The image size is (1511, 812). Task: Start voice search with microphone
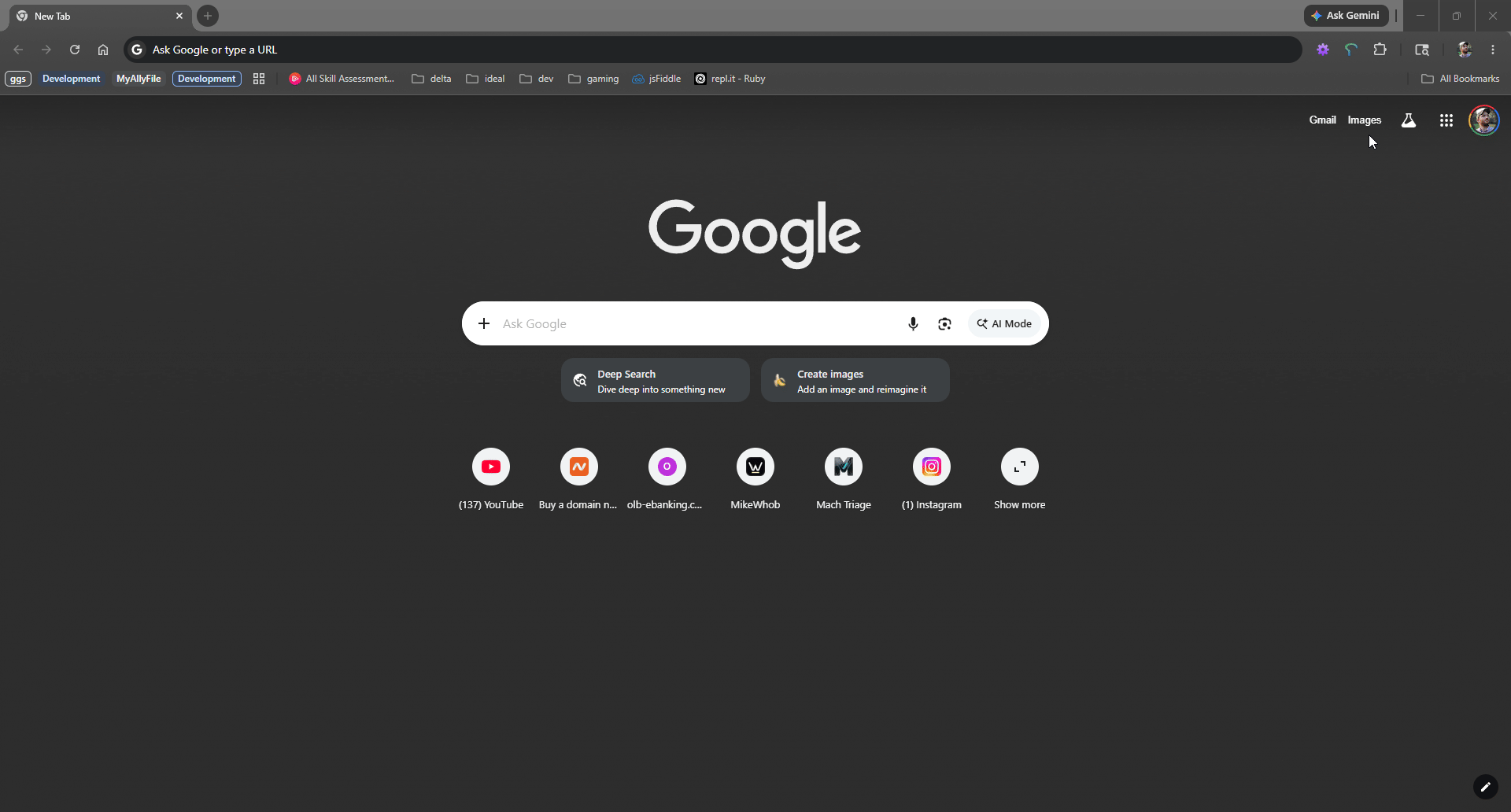pyautogui.click(x=913, y=323)
